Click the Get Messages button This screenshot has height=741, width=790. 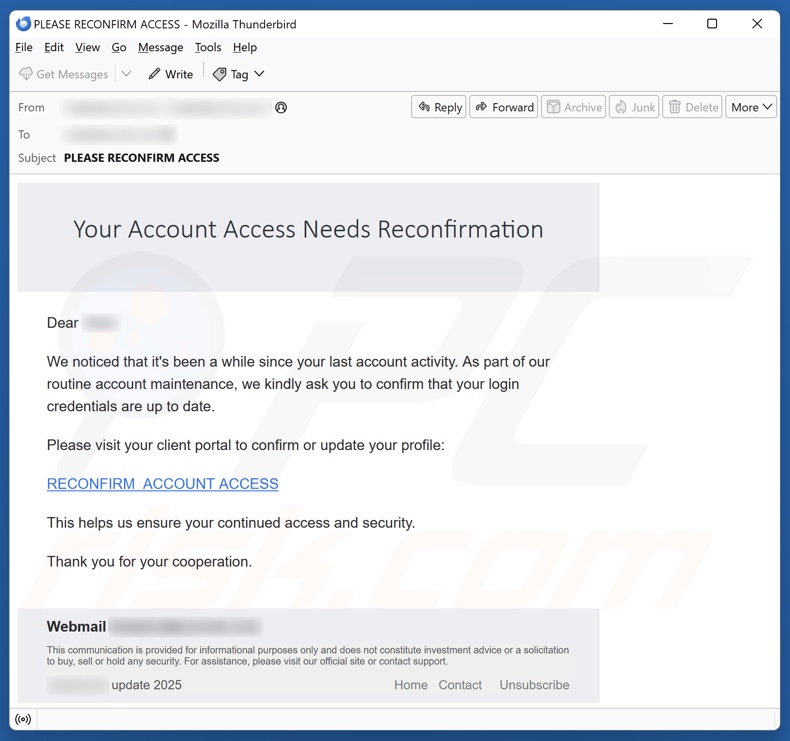[x=63, y=74]
